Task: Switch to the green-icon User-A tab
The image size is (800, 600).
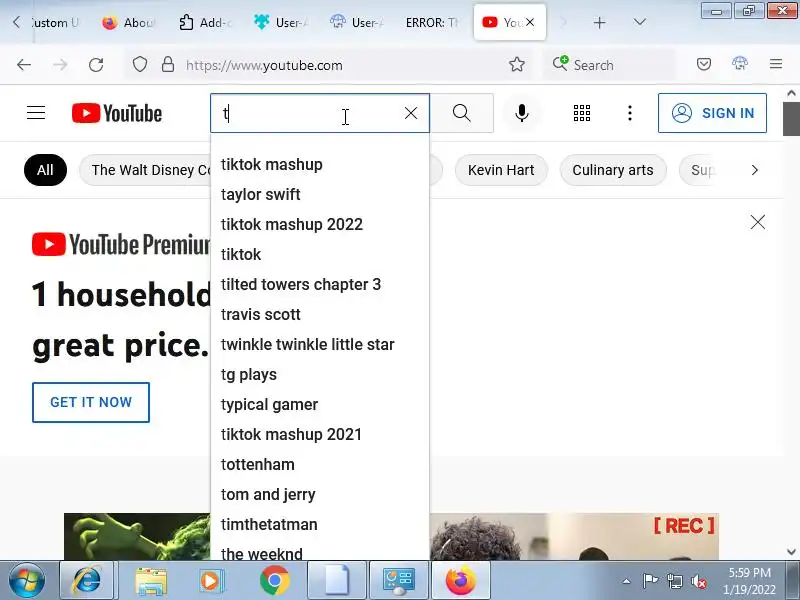Action: (x=280, y=22)
